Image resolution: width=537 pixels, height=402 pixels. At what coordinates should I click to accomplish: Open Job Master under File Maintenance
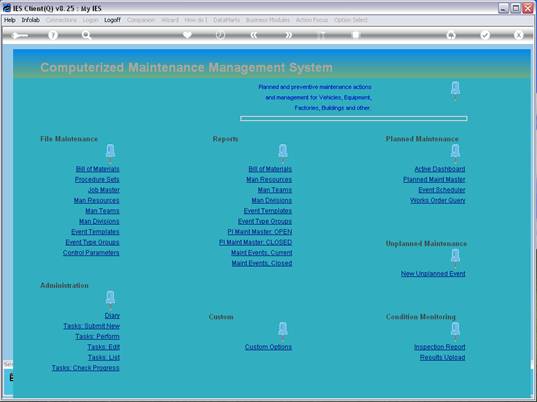click(104, 190)
